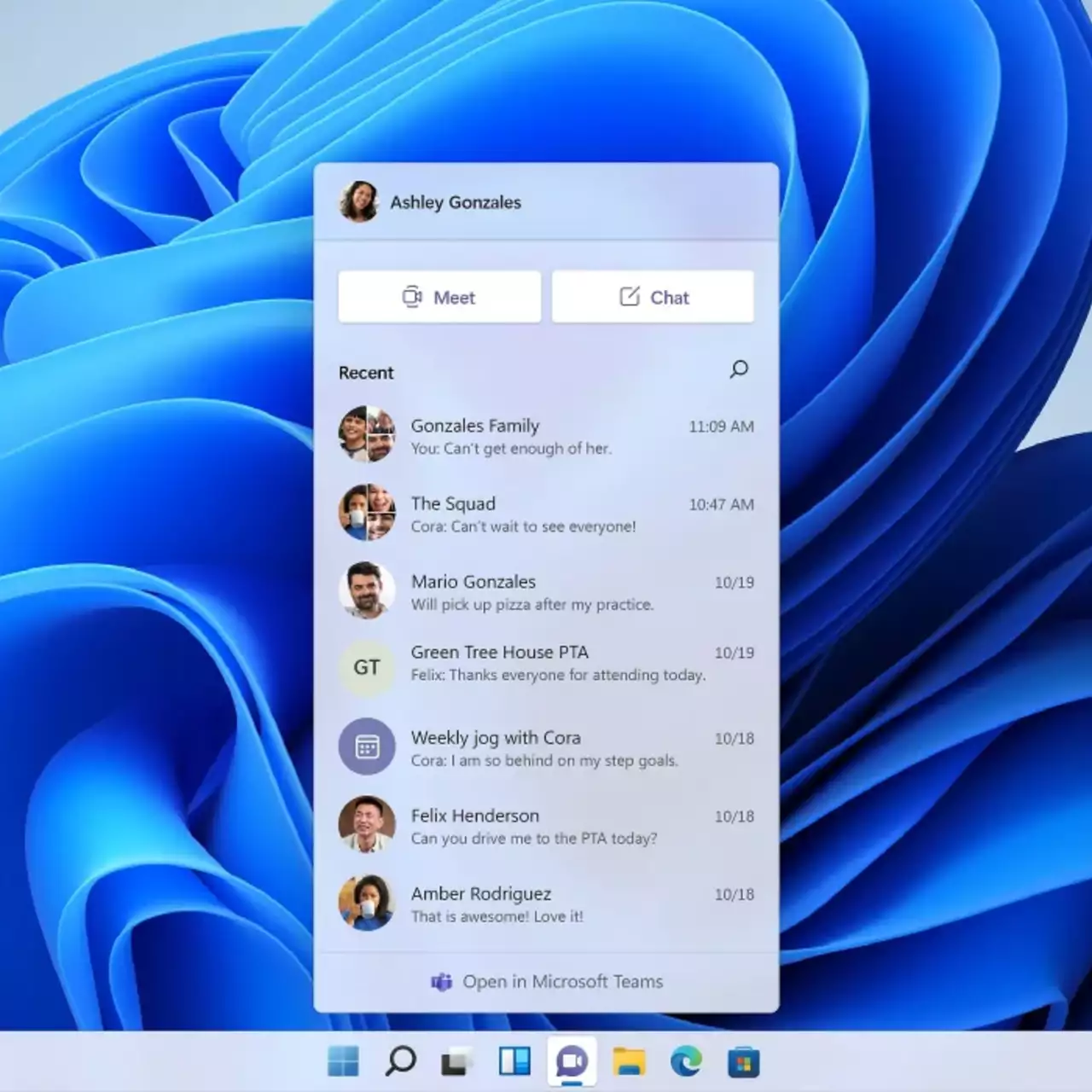Click the Meet button
The image size is (1092, 1092).
[439, 297]
